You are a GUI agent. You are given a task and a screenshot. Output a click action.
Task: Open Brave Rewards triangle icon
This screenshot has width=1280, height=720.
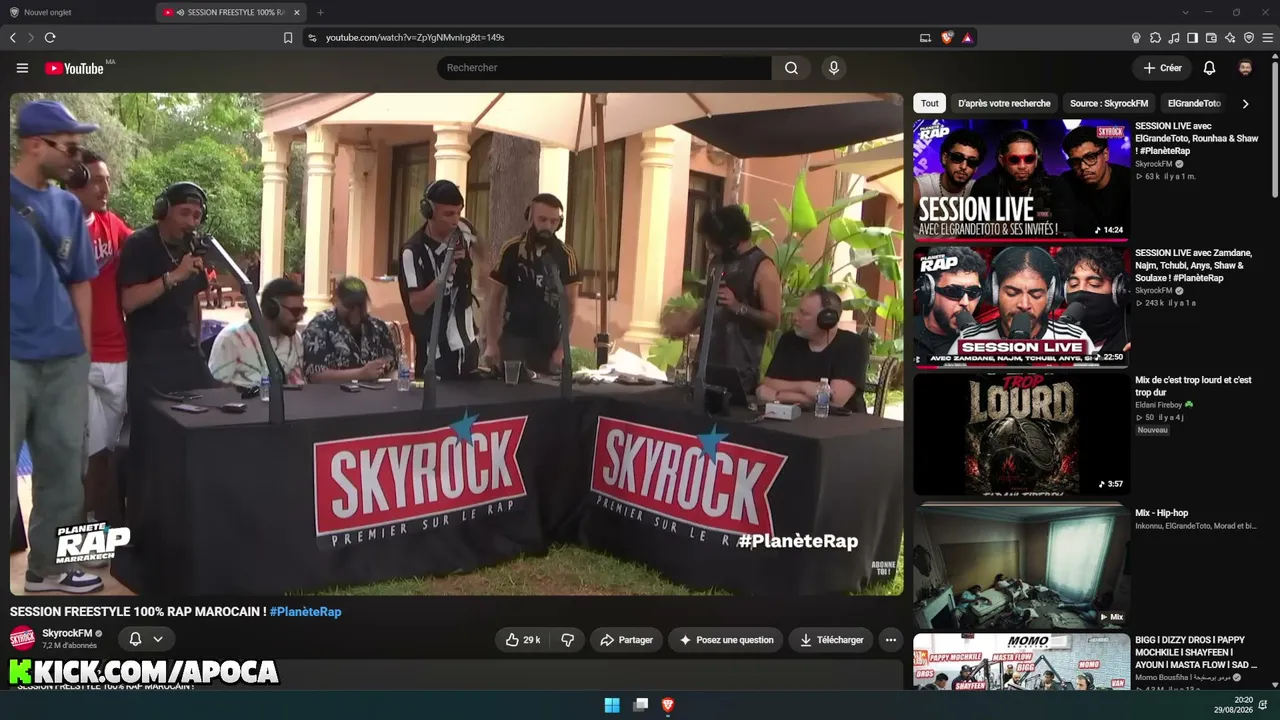[967, 38]
